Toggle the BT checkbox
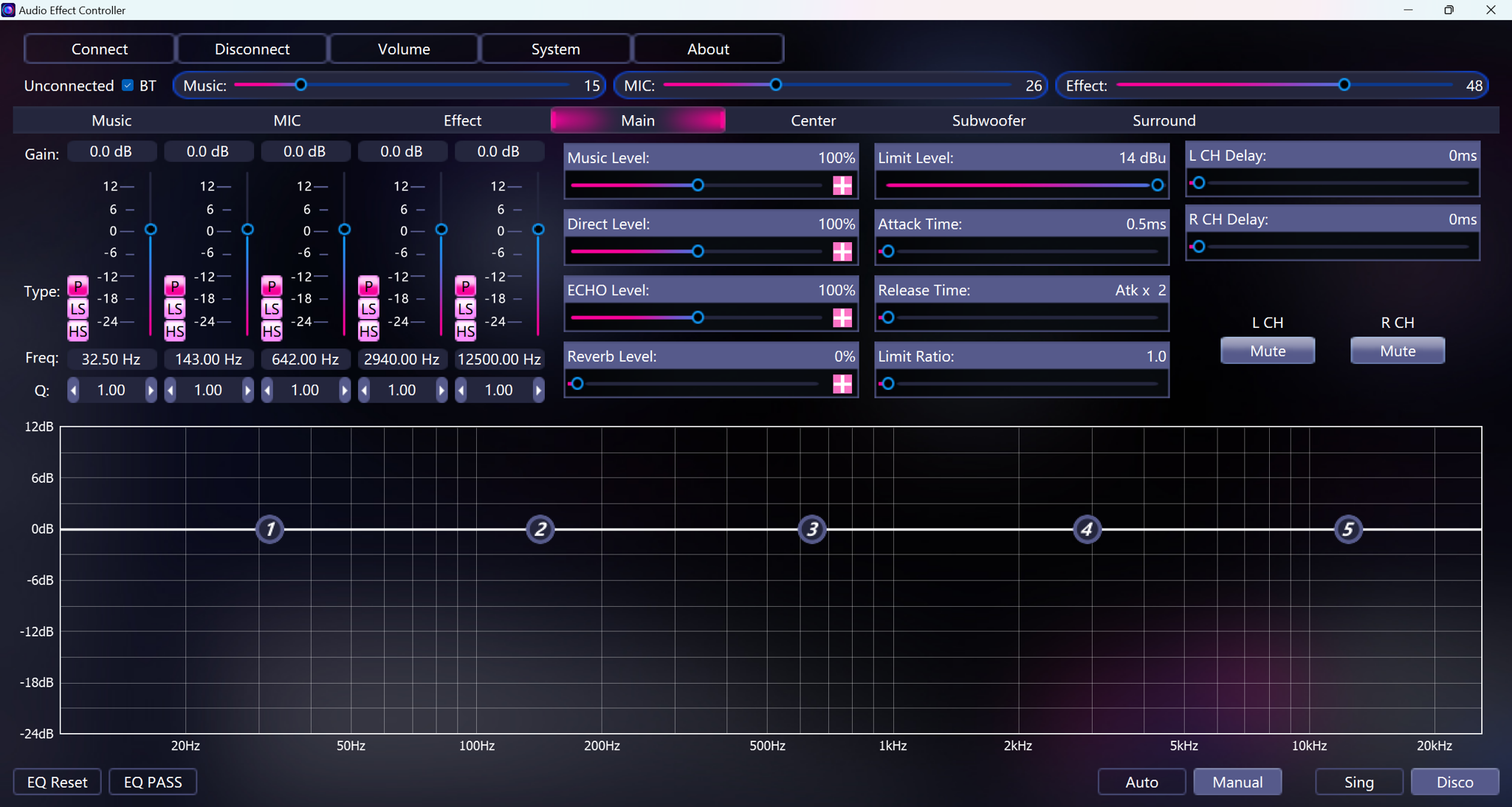Screen dimensions: 1512x807 (x=128, y=86)
